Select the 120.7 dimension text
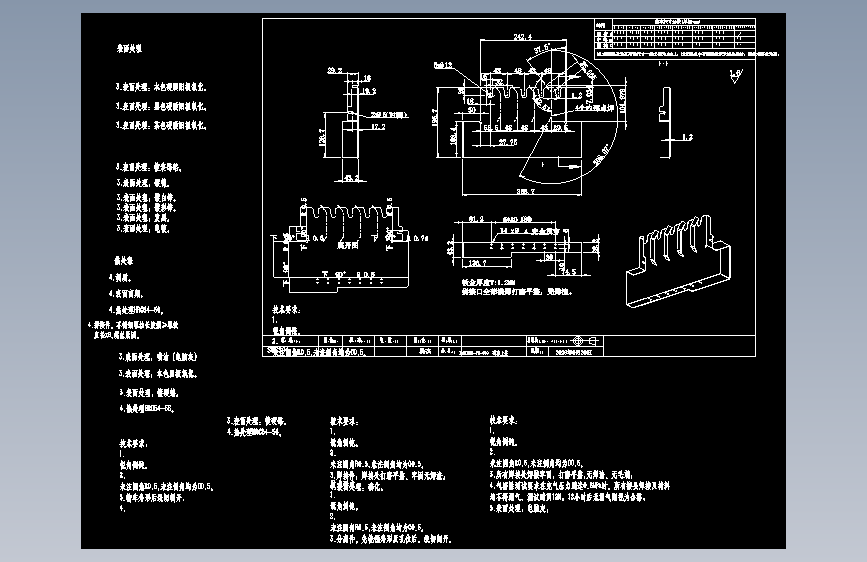Screen dimensions: 867x562 point(477,263)
